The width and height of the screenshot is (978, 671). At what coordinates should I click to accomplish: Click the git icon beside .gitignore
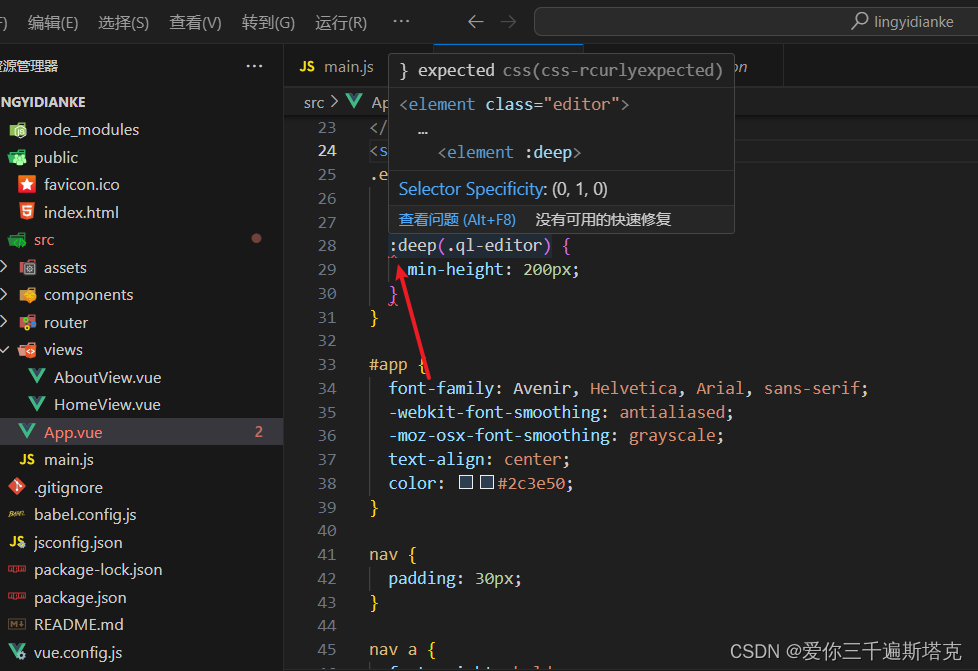(16, 486)
